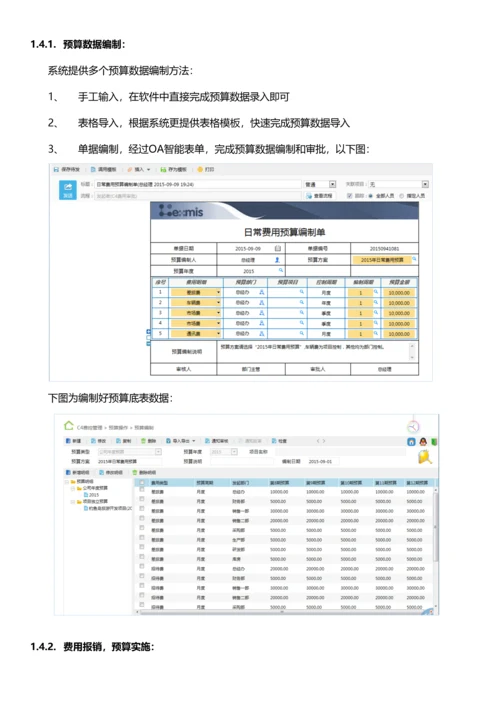Open the 插入 insert dropdown in toolbar
Viewport: 500px width, 707px height.
click(x=138, y=170)
